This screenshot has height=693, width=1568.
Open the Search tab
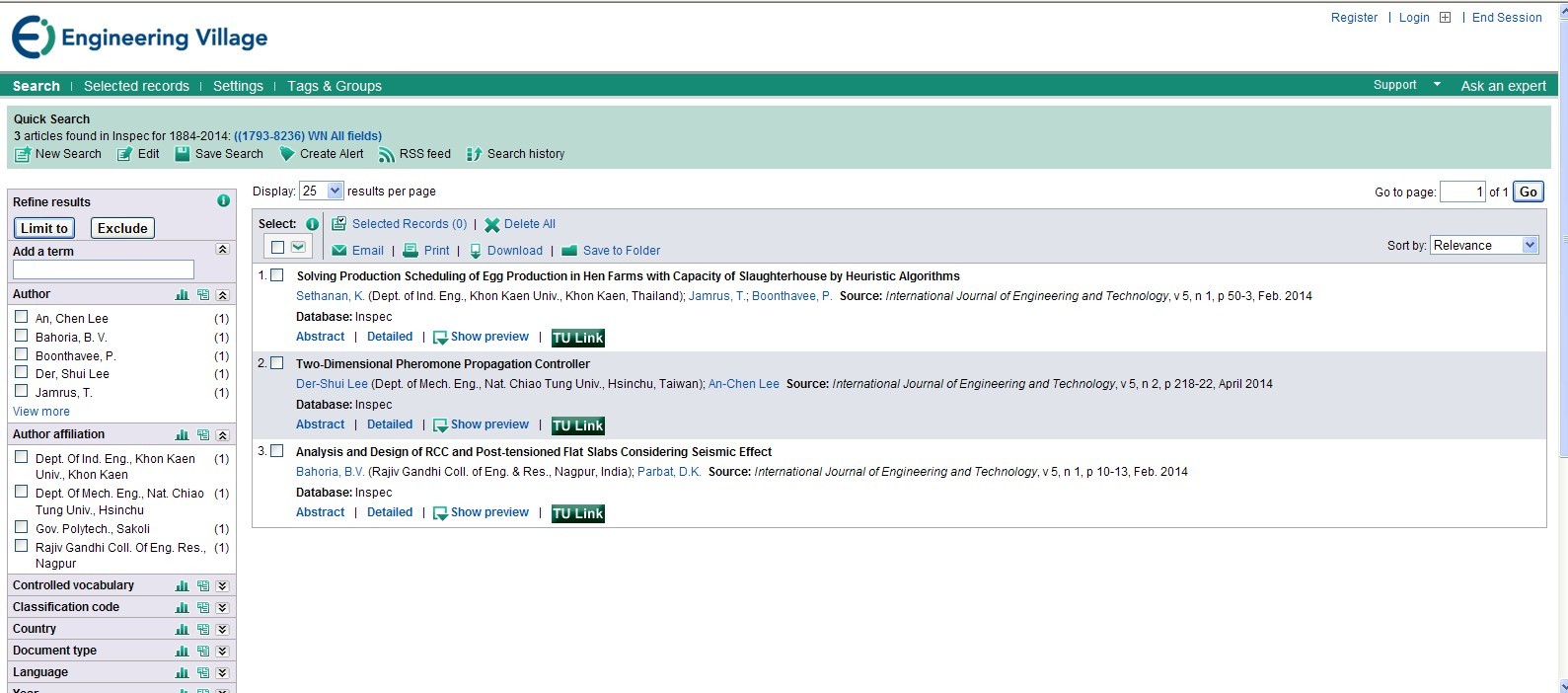[37, 86]
